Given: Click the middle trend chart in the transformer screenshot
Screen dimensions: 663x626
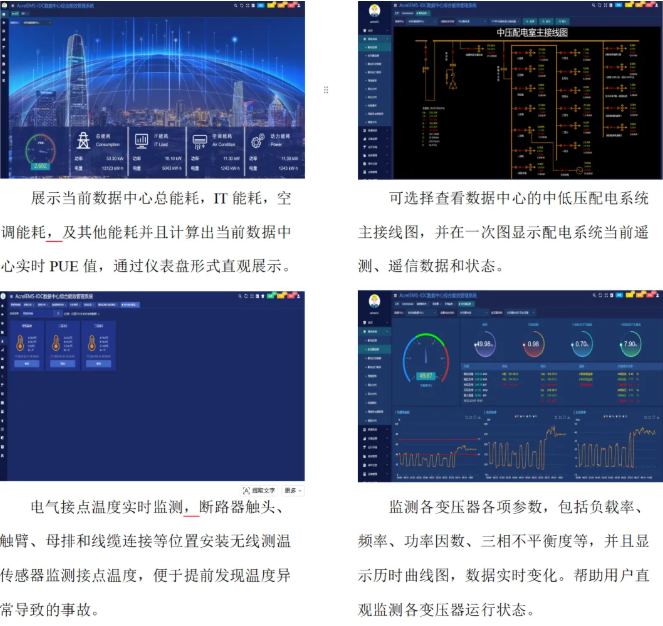Looking at the screenshot, I should [x=527, y=445].
